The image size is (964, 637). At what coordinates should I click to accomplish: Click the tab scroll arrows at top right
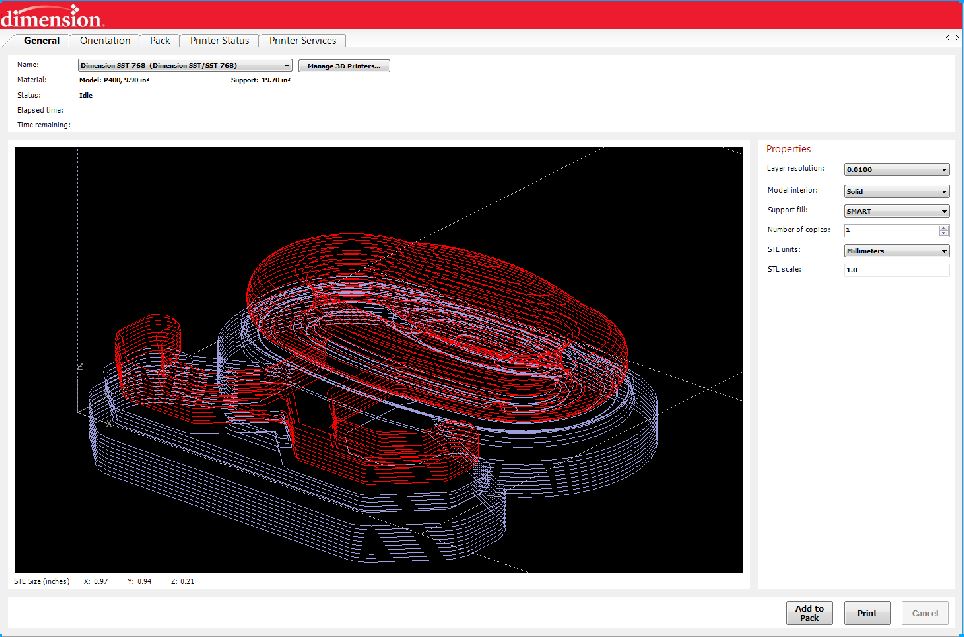pos(953,38)
